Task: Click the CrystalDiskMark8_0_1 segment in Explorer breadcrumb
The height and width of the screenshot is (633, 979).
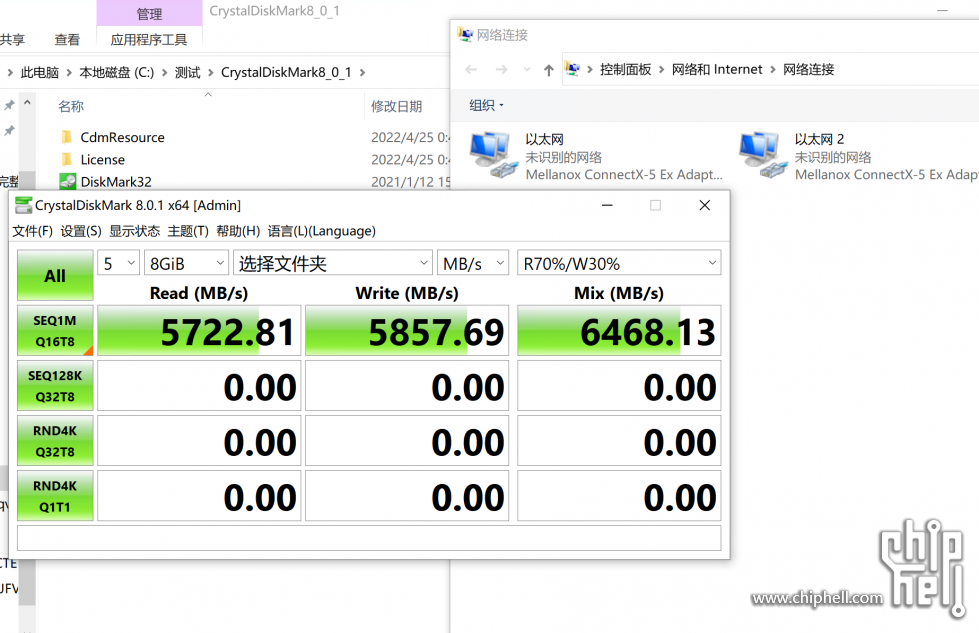Action: 286,72
